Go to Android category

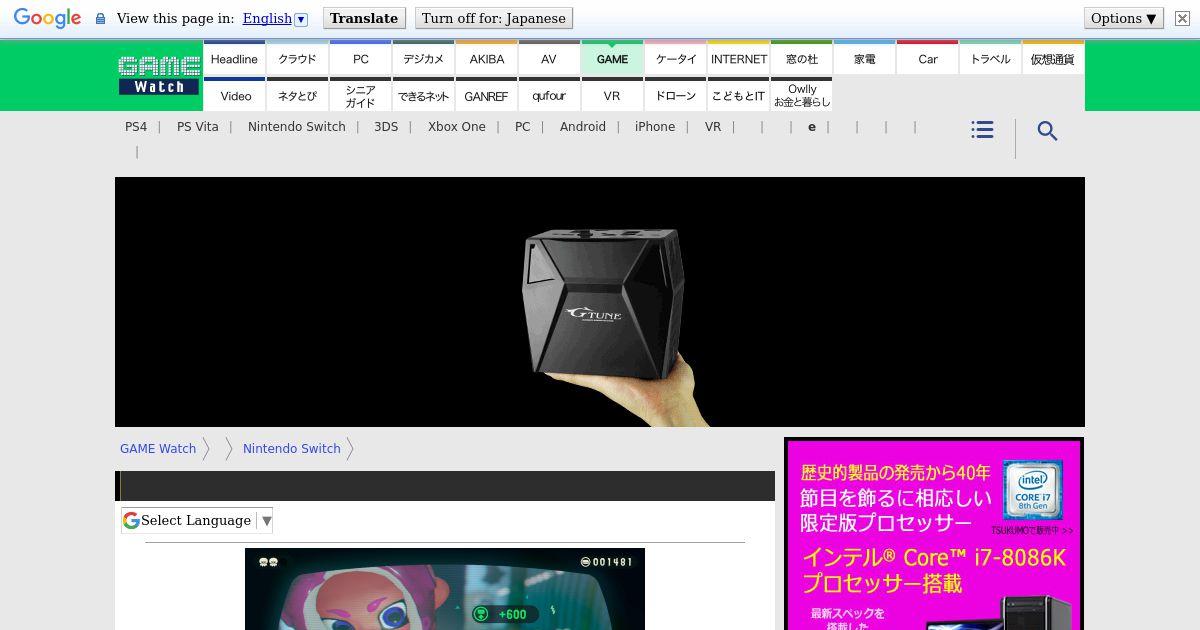click(583, 126)
